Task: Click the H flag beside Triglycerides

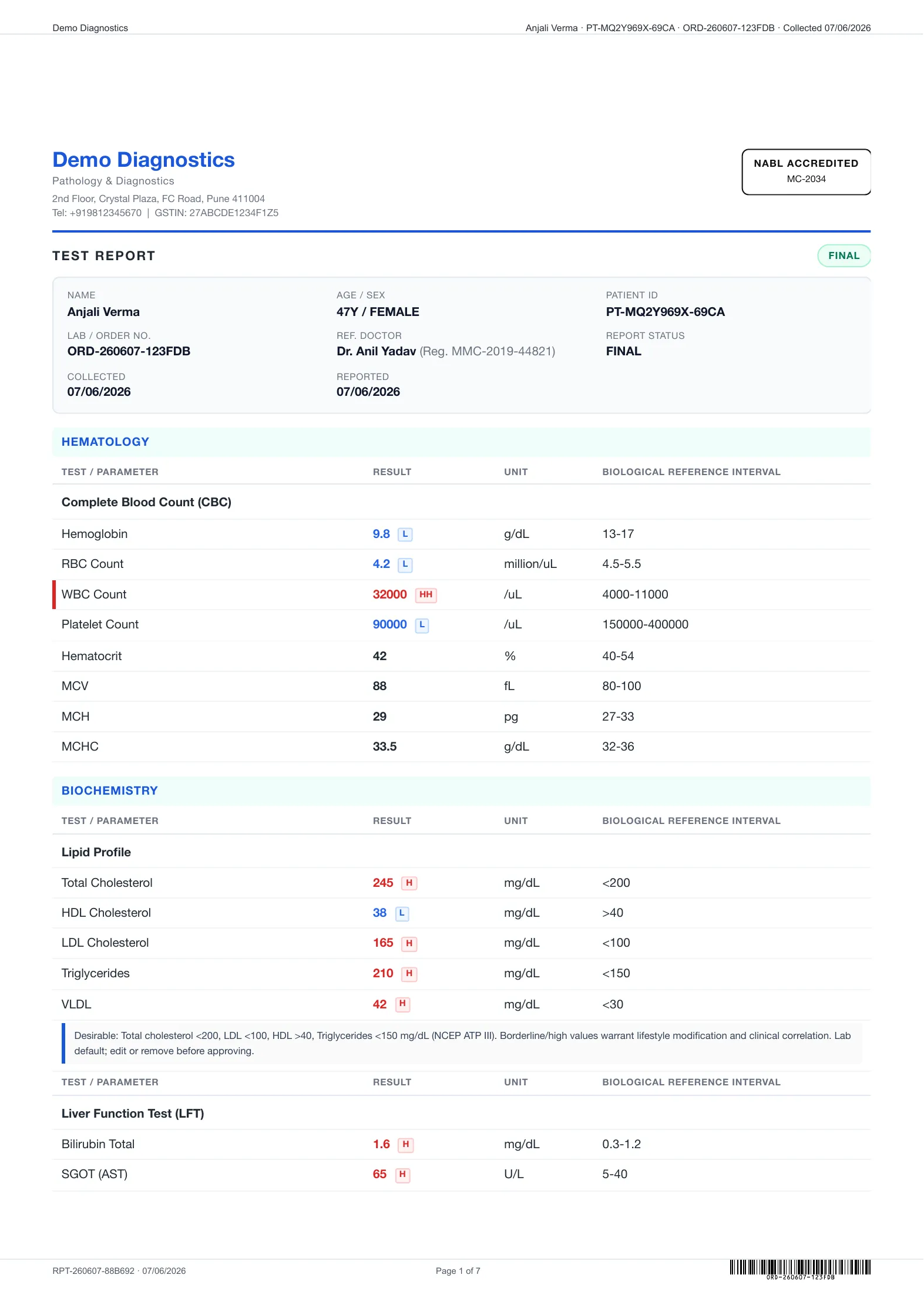Action: pyautogui.click(x=409, y=974)
